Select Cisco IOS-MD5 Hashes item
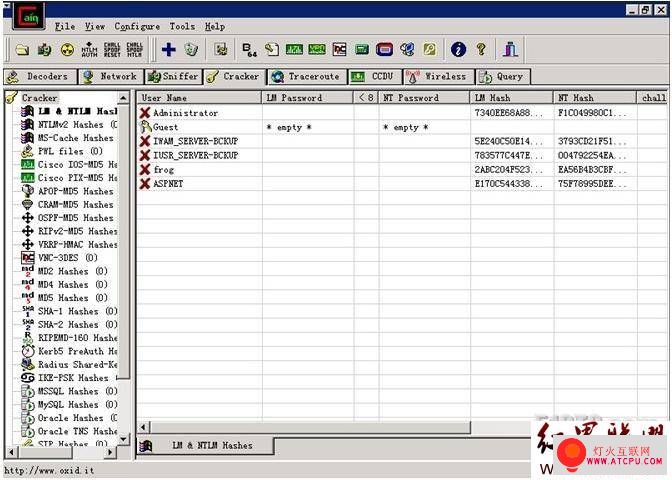This screenshot has height=480, width=672. coord(69,165)
